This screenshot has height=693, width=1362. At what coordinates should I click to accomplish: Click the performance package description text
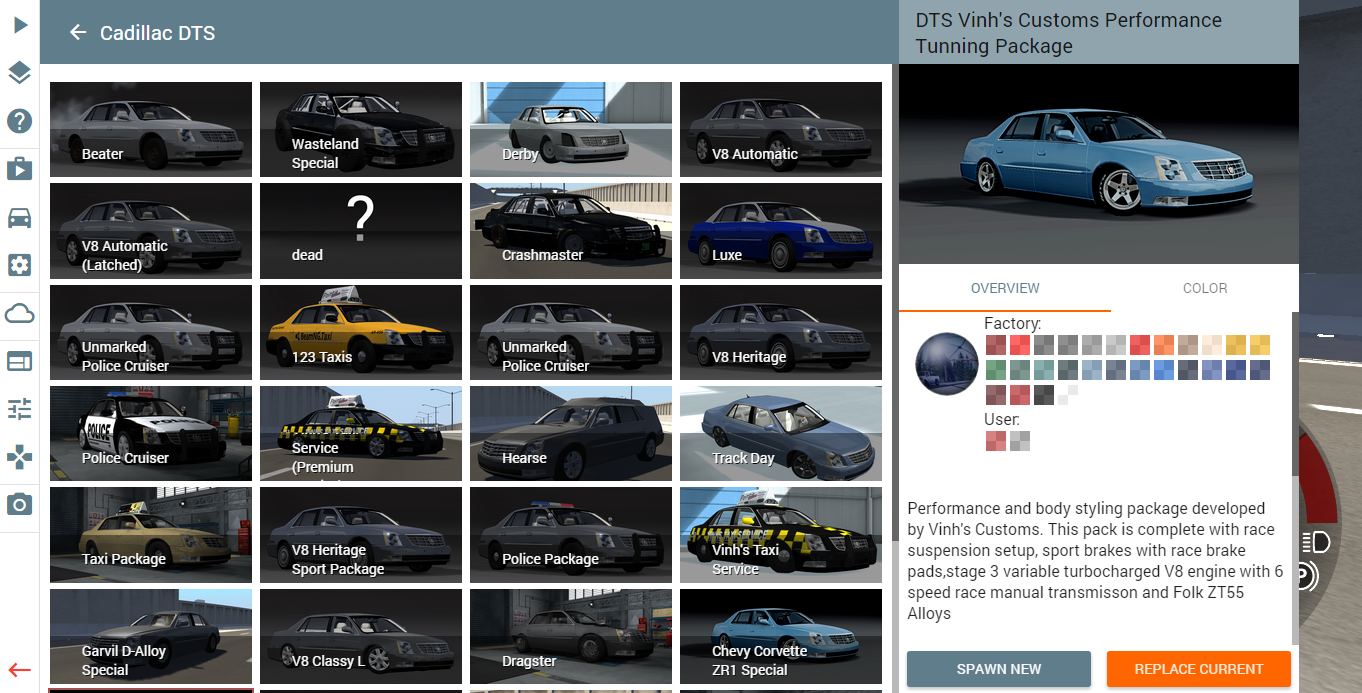(x=1095, y=561)
